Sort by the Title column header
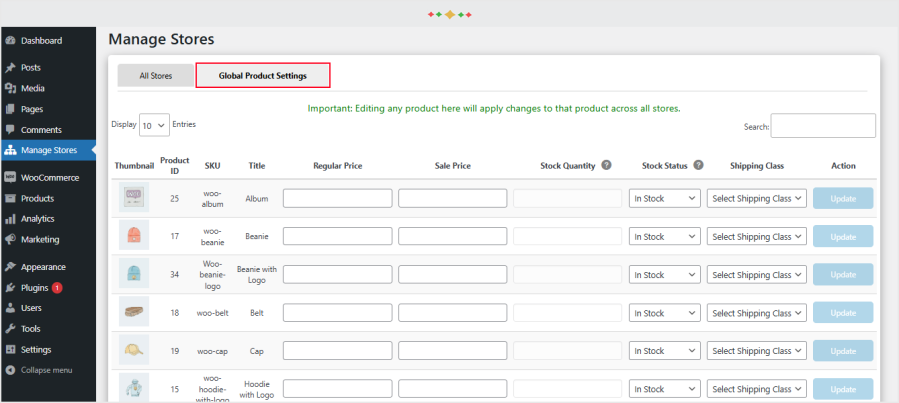This screenshot has width=899, height=403. click(257, 166)
